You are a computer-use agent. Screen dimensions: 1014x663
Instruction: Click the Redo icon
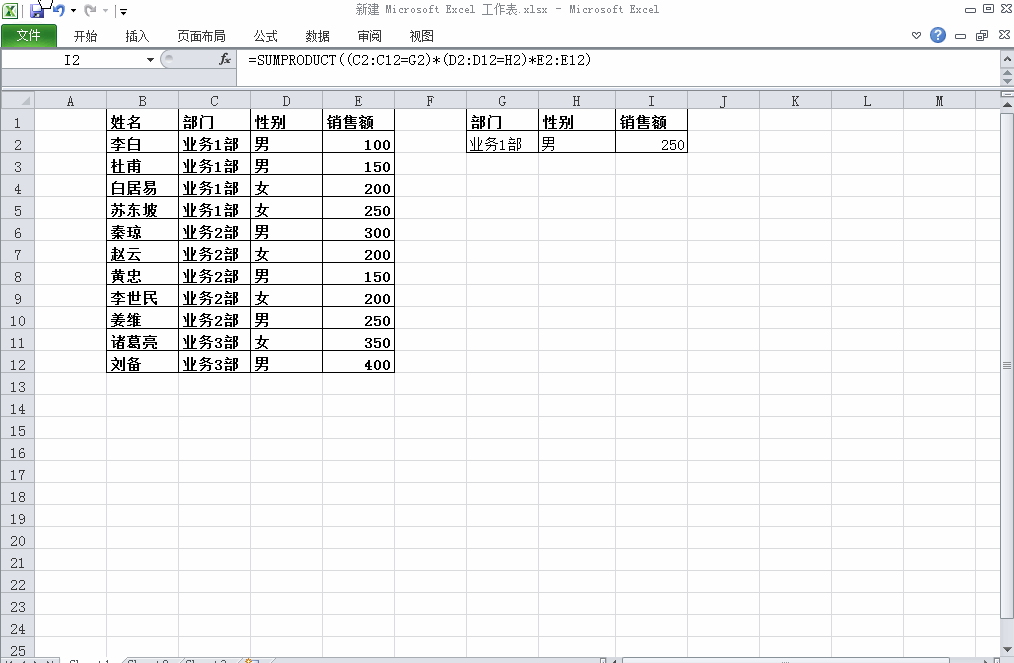click(90, 9)
